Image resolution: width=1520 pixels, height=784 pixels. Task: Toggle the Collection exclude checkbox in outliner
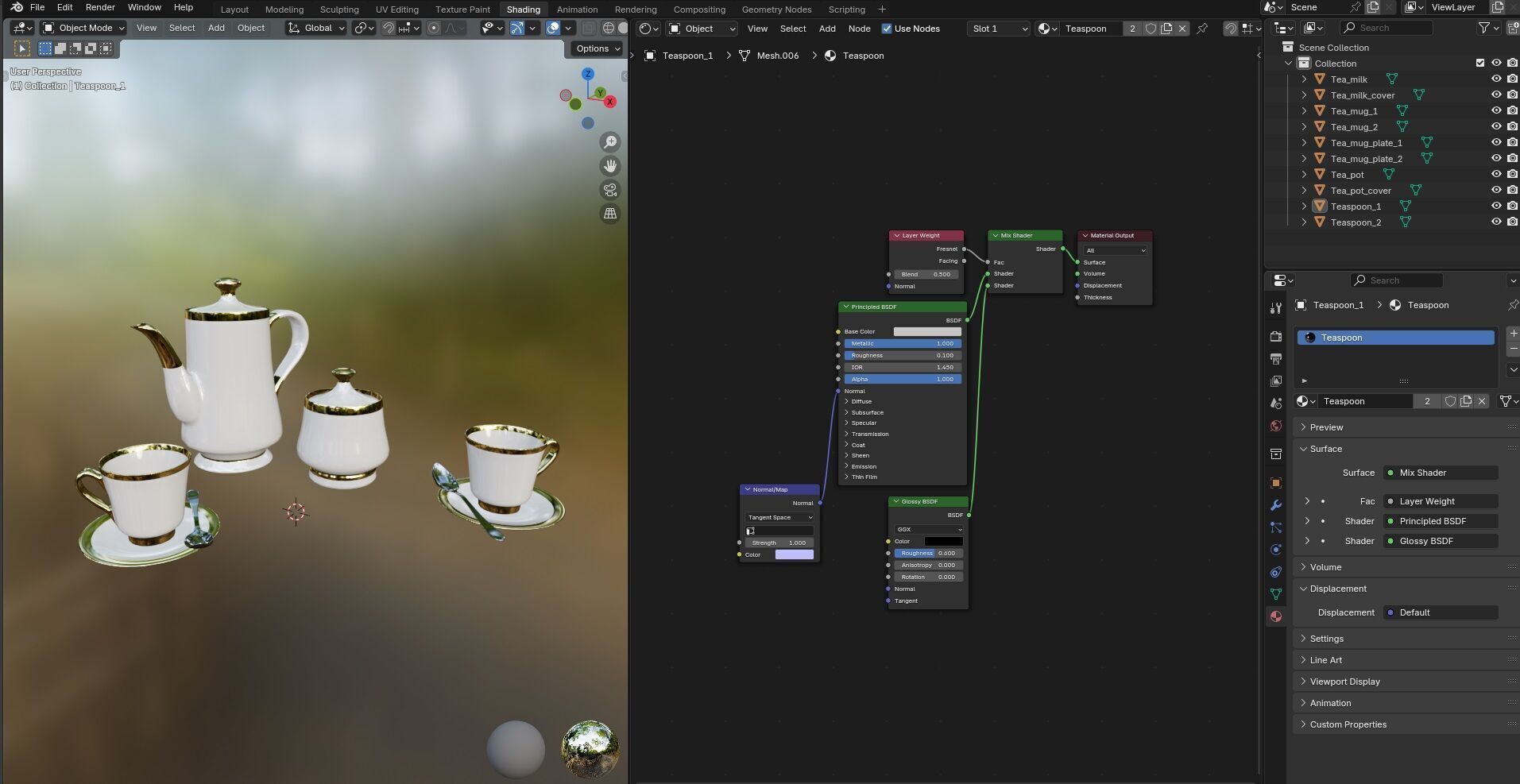(x=1480, y=64)
